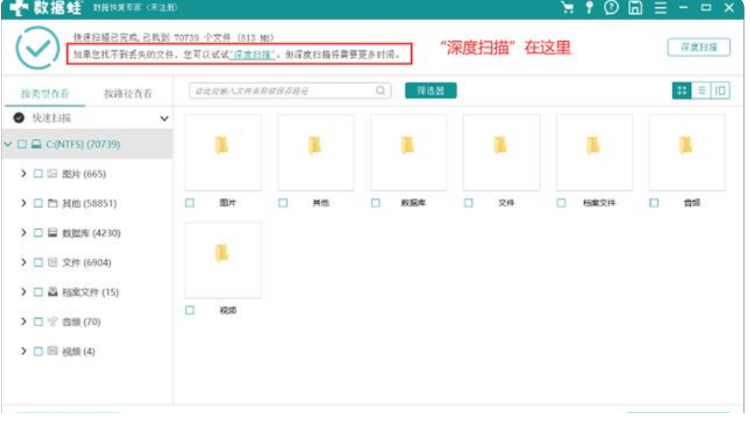Click the search magnifier icon

click(x=381, y=91)
